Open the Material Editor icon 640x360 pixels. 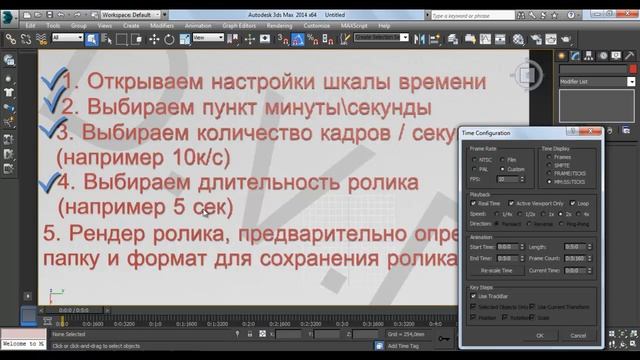518,39
